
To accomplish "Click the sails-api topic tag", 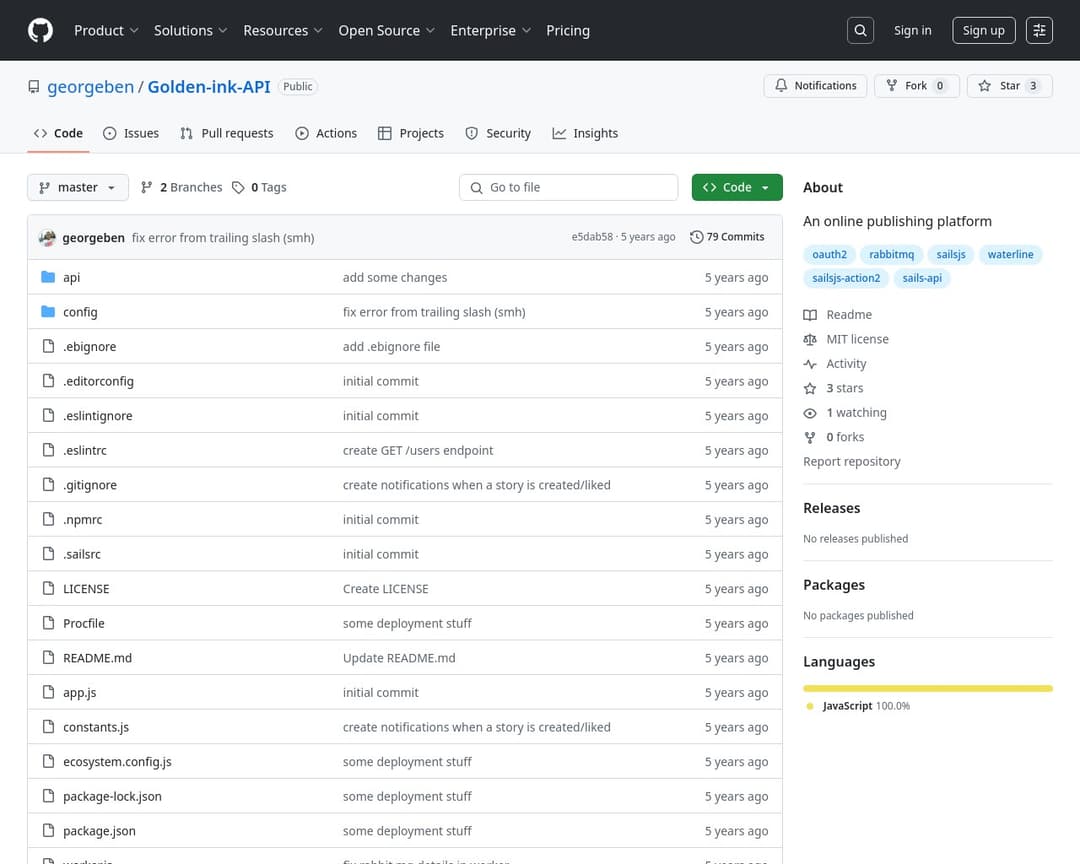I will coord(922,278).
